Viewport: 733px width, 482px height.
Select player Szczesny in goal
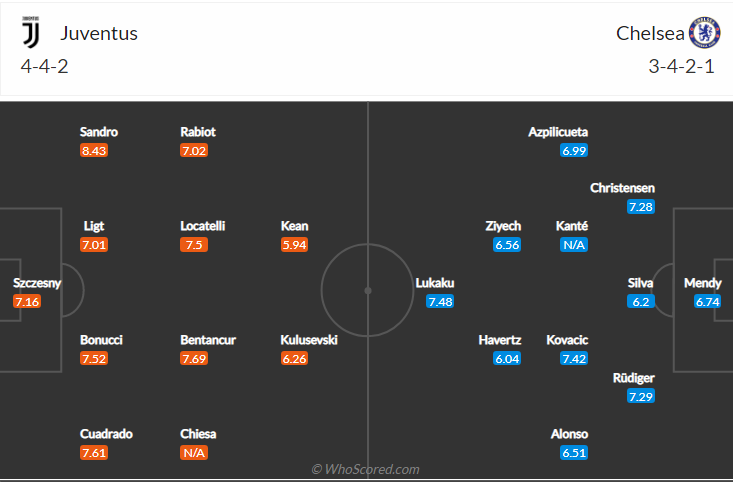coord(37,283)
